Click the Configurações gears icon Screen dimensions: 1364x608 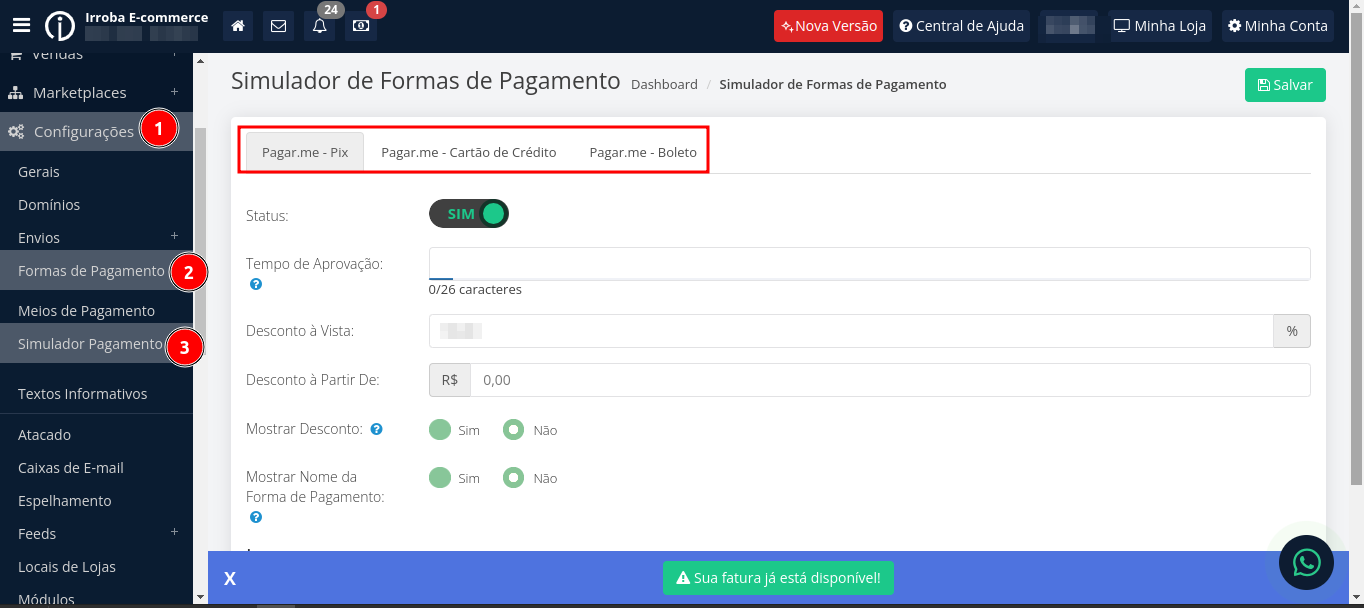pos(16,132)
